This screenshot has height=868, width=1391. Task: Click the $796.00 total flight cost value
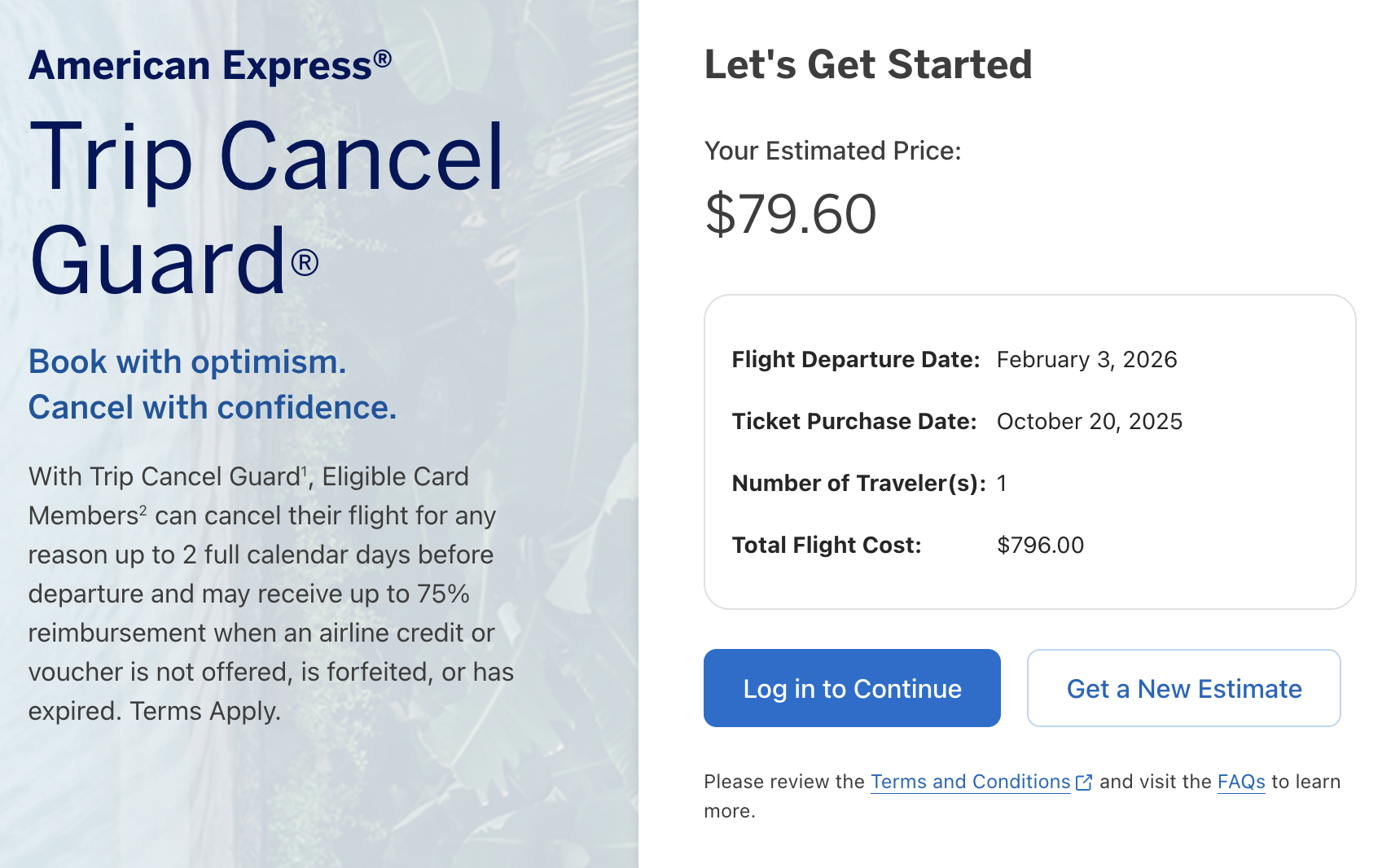1040,546
